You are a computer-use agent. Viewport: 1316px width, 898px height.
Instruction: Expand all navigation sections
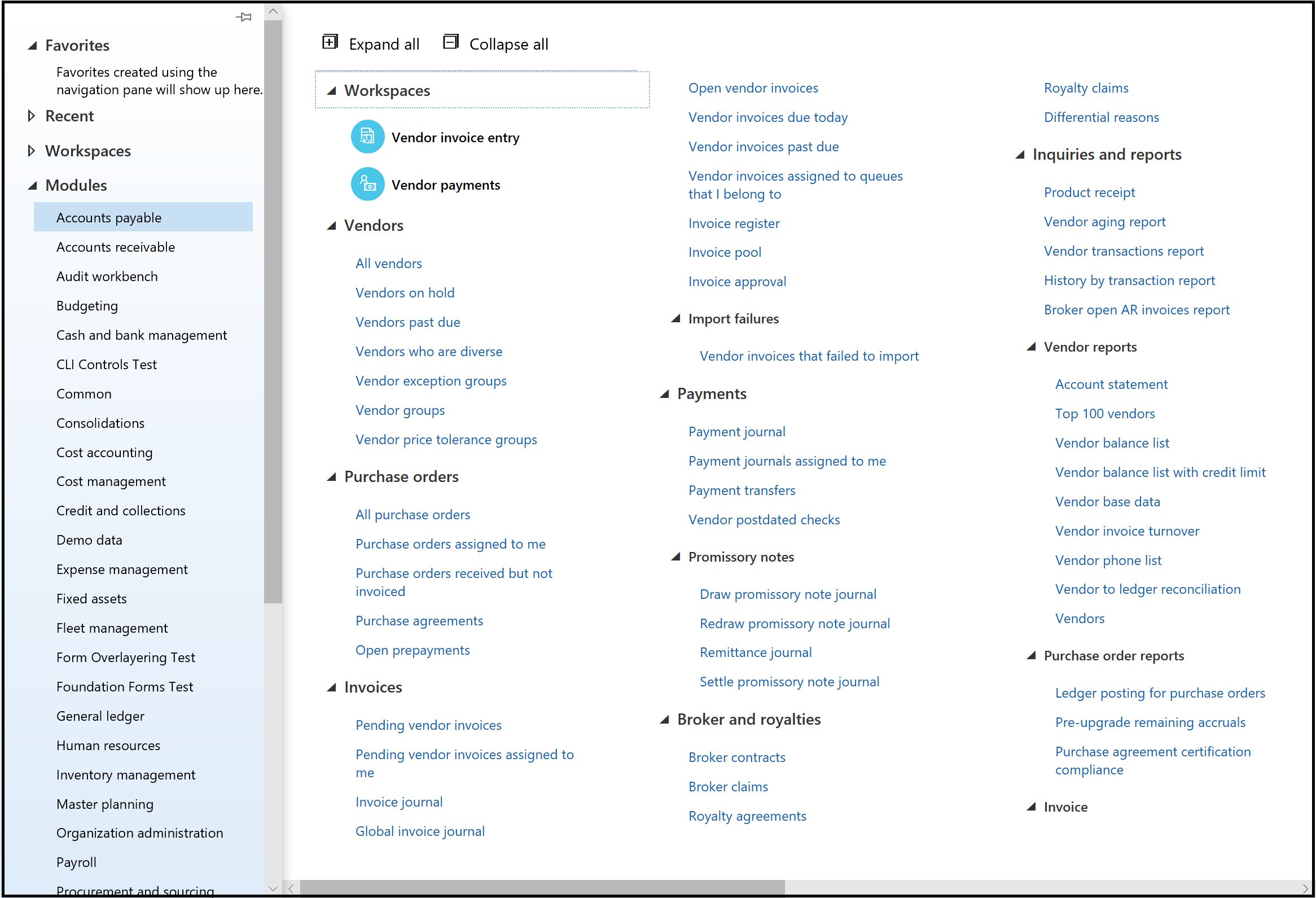click(371, 43)
